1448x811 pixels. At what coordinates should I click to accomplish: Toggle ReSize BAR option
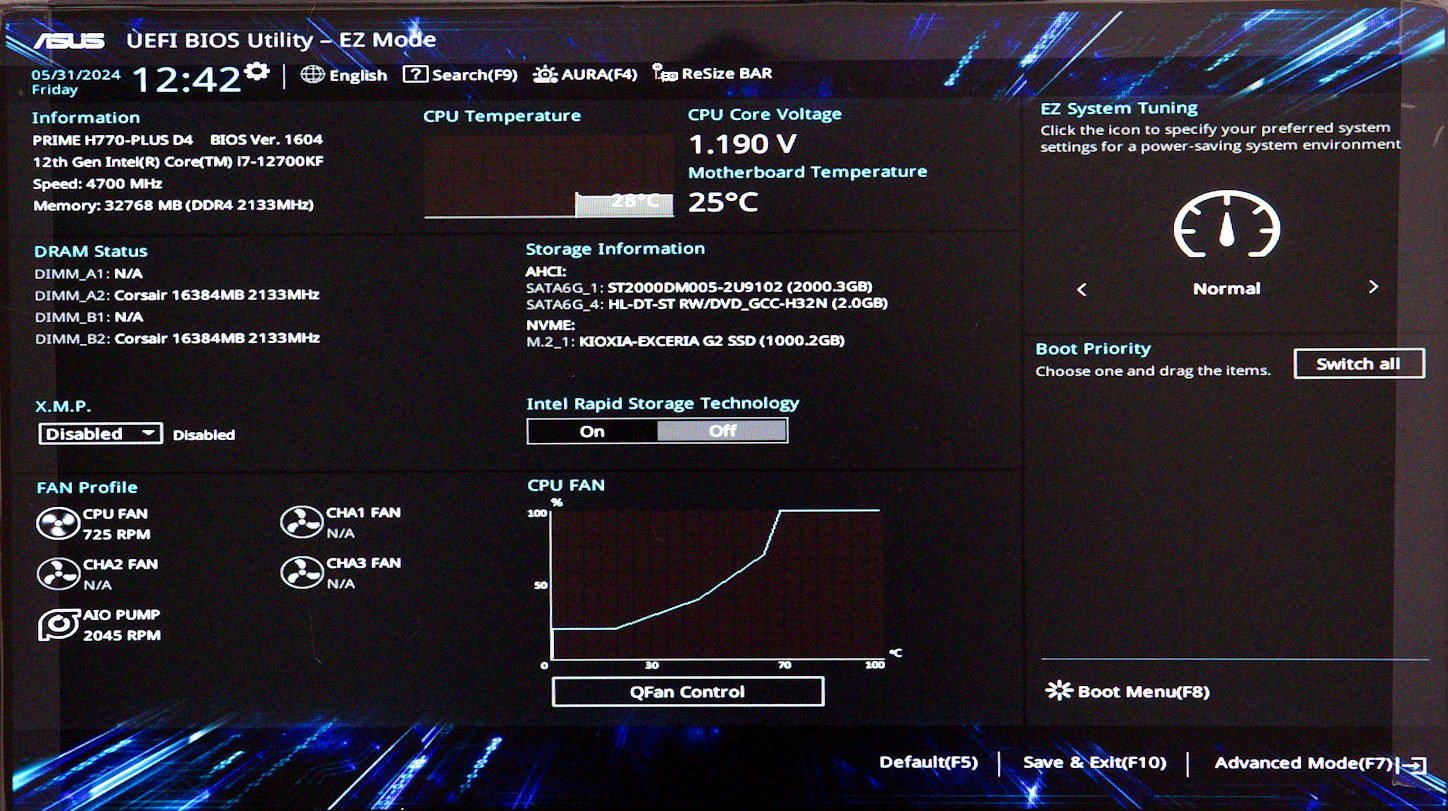[712, 74]
